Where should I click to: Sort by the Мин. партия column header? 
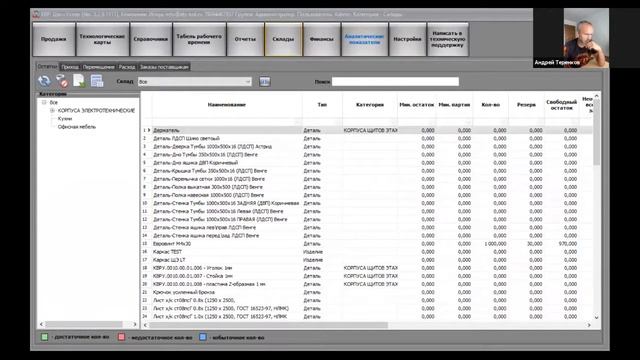tap(454, 105)
